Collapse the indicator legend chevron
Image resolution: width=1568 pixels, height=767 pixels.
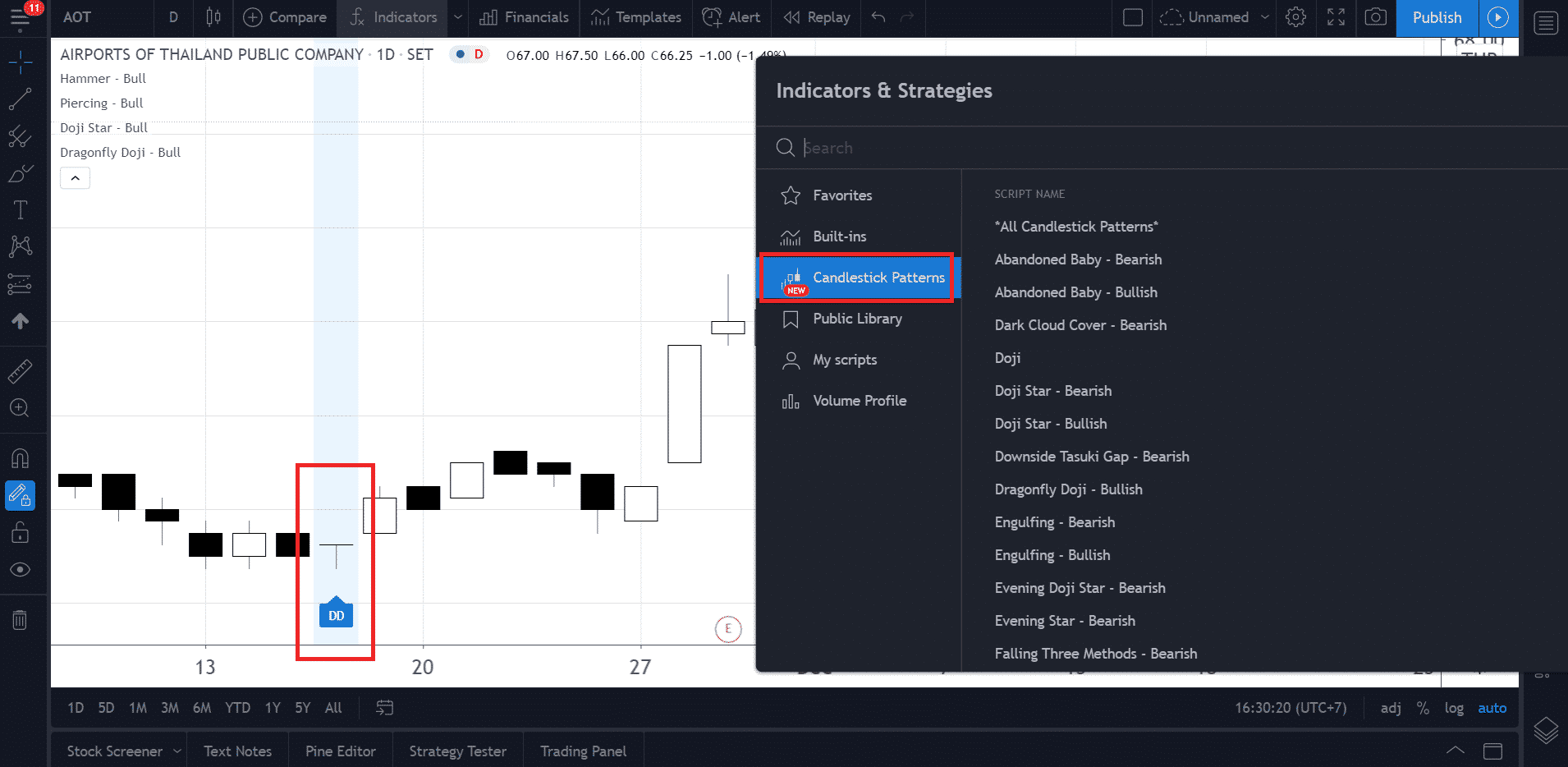click(x=75, y=178)
